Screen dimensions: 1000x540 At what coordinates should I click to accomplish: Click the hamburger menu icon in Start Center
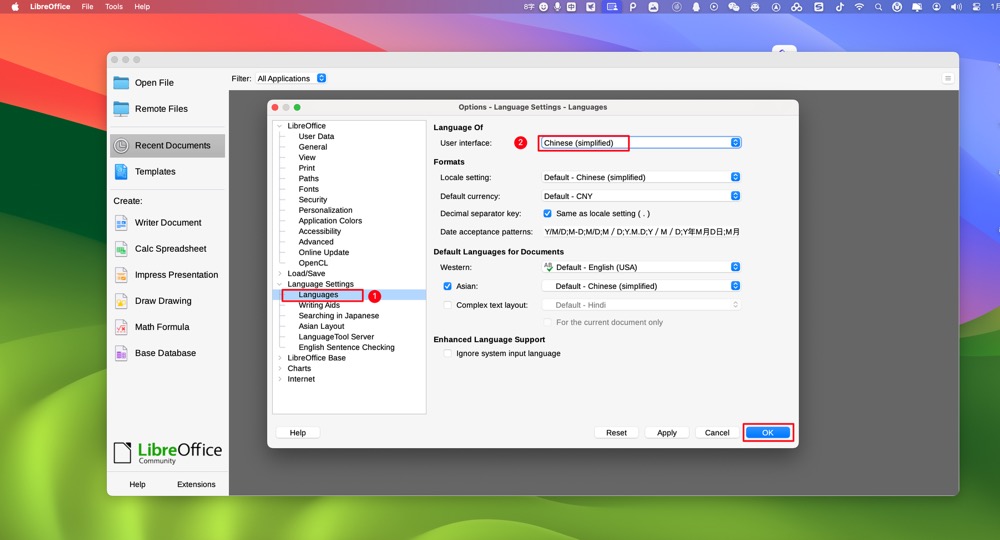click(x=948, y=78)
